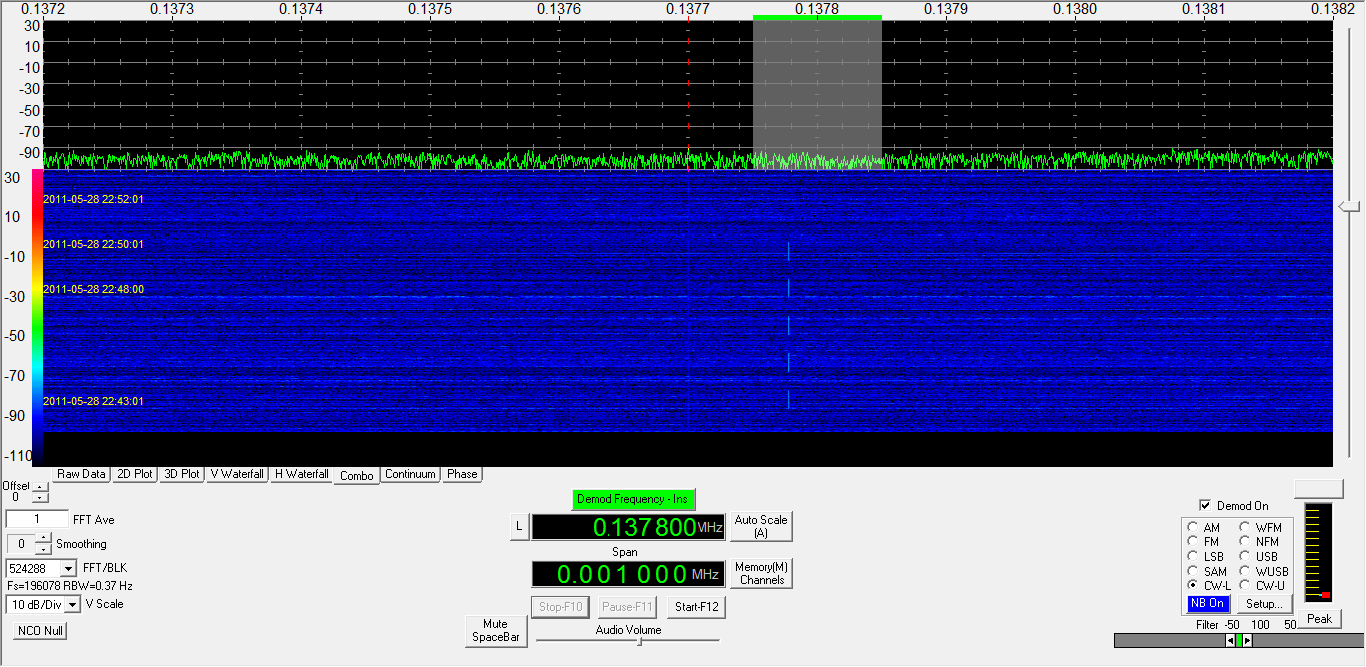Click the 0.001000 MHz span display

click(x=628, y=574)
